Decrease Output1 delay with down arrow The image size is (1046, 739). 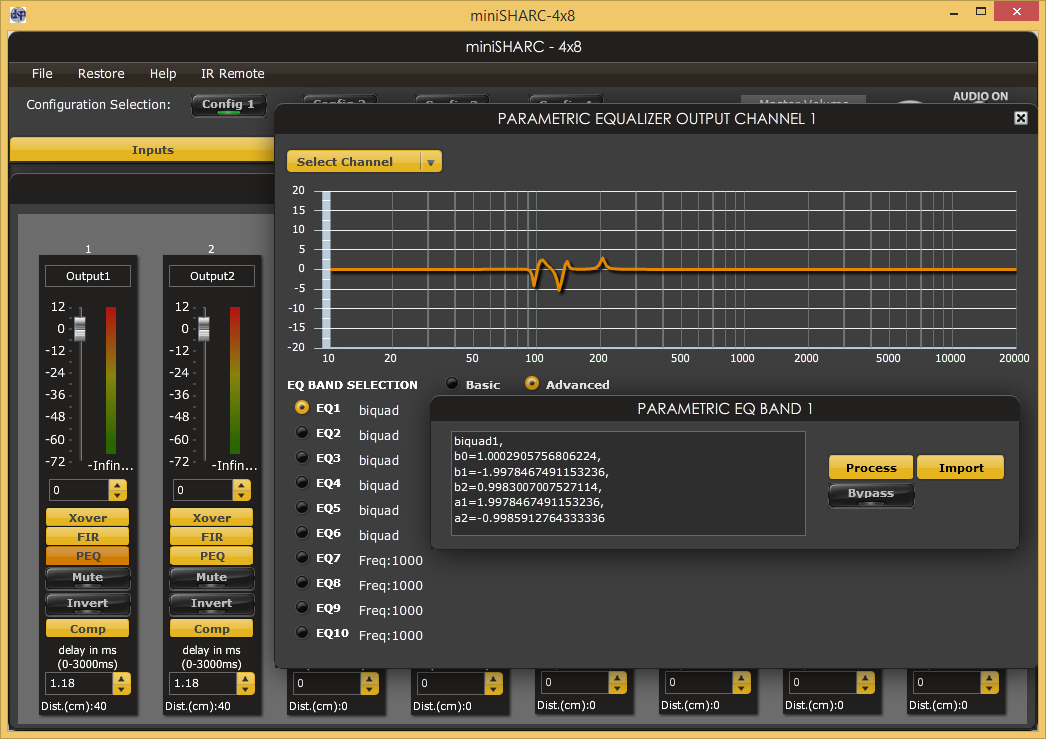pyautogui.click(x=121, y=688)
